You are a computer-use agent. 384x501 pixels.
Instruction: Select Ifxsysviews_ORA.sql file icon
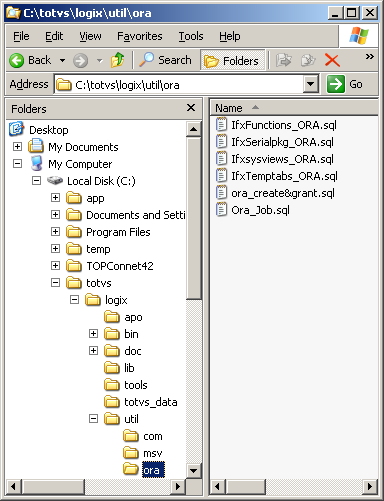[221, 159]
